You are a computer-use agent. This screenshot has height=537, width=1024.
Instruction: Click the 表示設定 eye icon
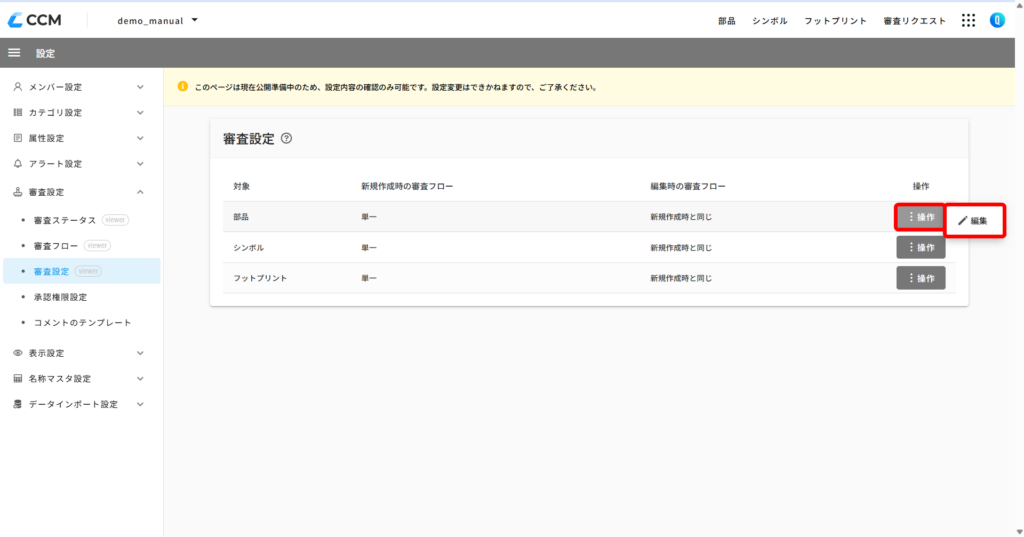click(18, 353)
